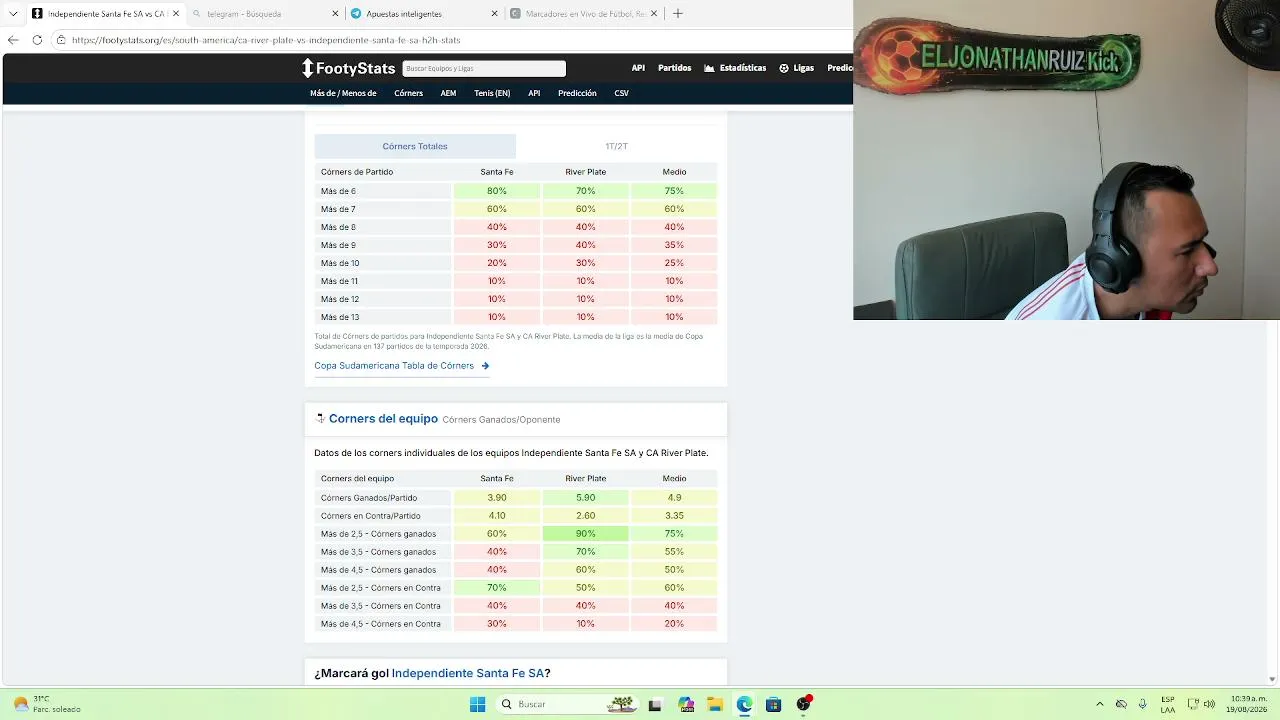
Task: Click the Estadísticas chart icon
Action: [x=709, y=68]
